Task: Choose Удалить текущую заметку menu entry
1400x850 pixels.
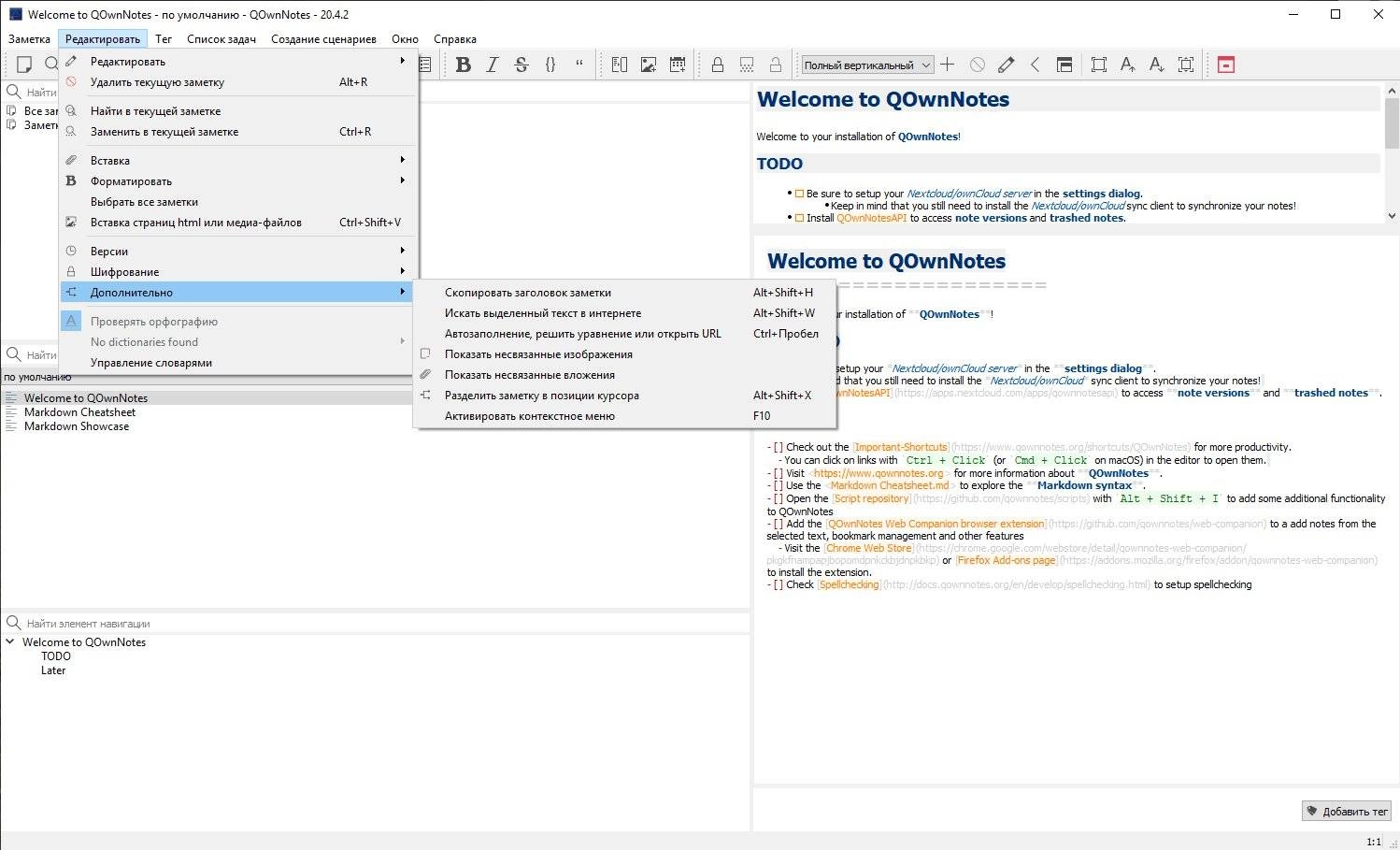Action: [x=237, y=82]
